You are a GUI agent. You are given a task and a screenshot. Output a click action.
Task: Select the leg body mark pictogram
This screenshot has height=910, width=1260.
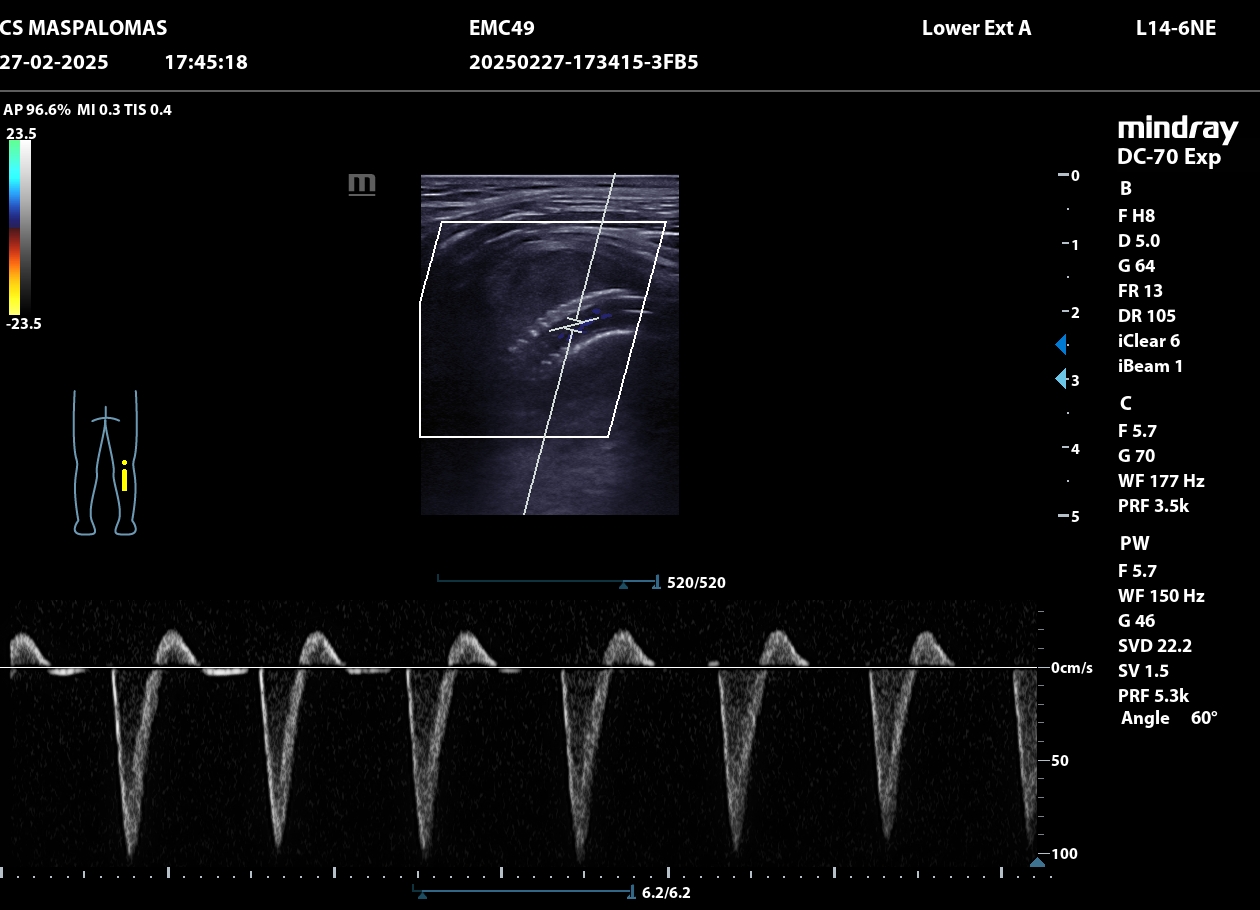[x=105, y=462]
